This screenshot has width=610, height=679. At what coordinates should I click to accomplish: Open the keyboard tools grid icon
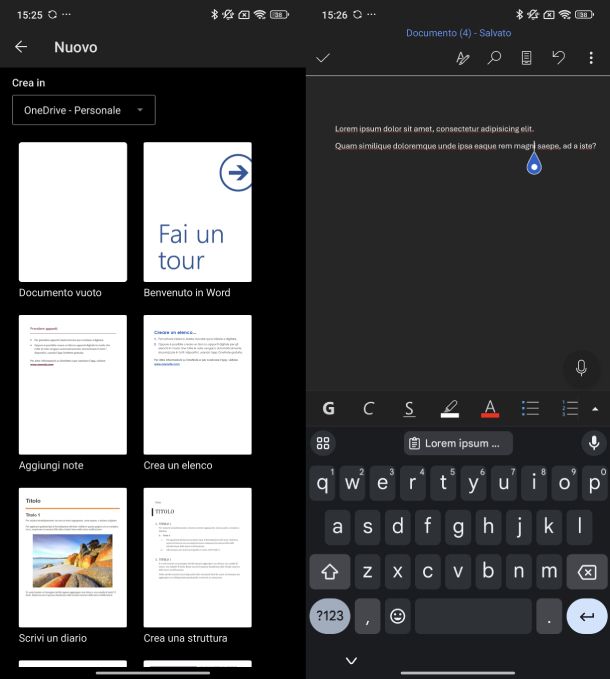click(x=323, y=443)
